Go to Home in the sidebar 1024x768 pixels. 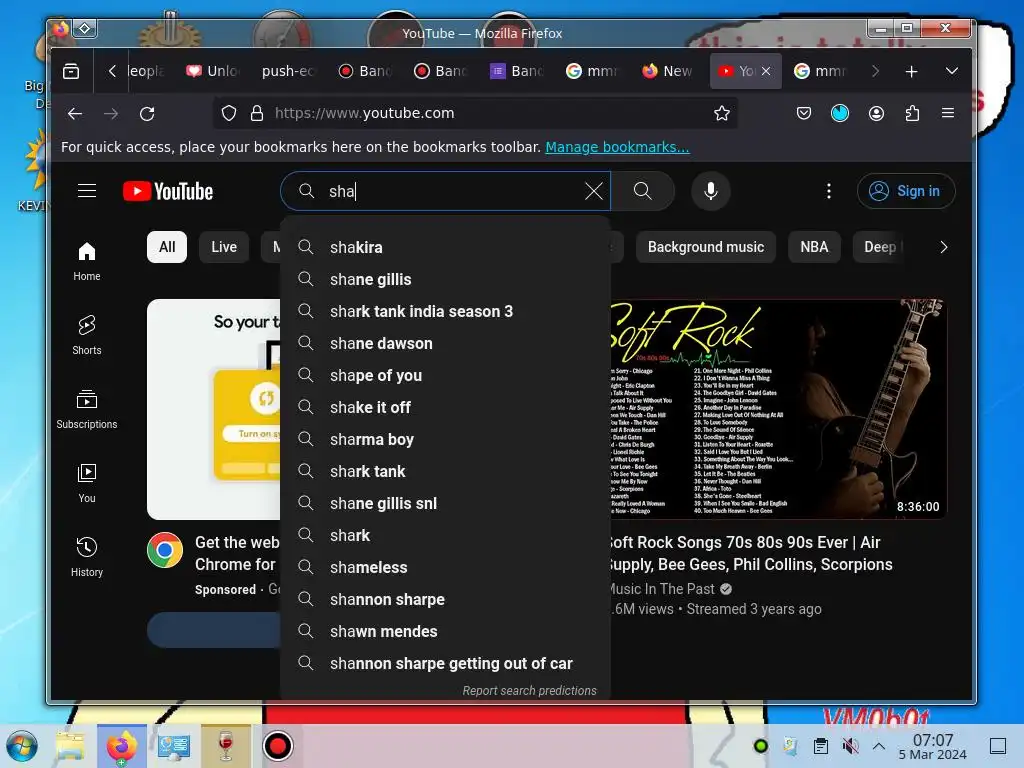click(87, 261)
